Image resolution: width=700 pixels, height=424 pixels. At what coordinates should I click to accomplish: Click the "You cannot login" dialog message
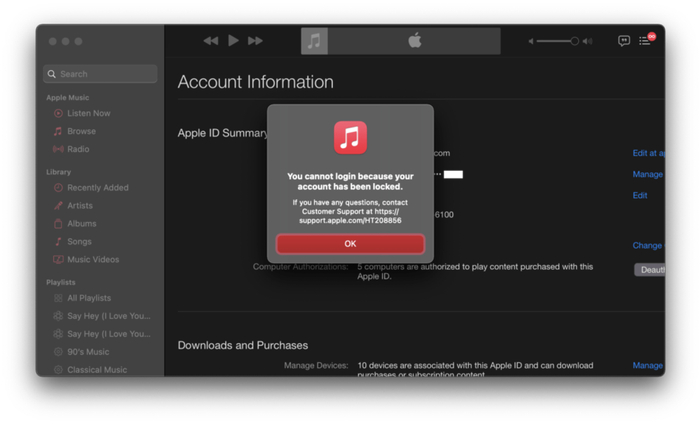[x=350, y=182]
